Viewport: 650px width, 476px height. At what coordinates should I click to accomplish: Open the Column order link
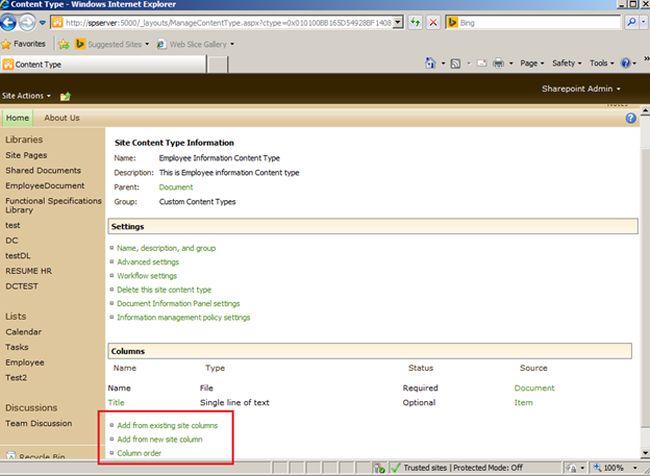coord(139,453)
